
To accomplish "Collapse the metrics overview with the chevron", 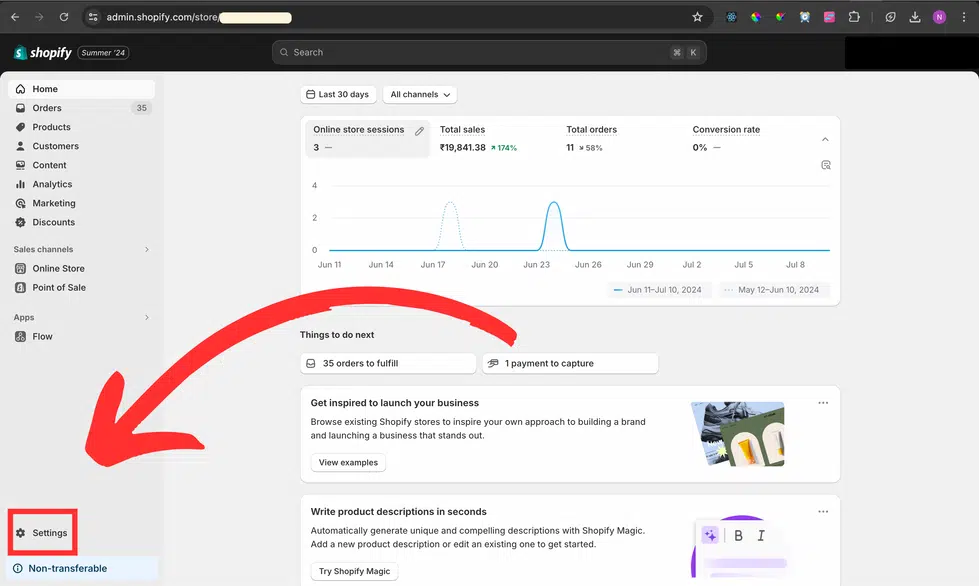I will [826, 141].
